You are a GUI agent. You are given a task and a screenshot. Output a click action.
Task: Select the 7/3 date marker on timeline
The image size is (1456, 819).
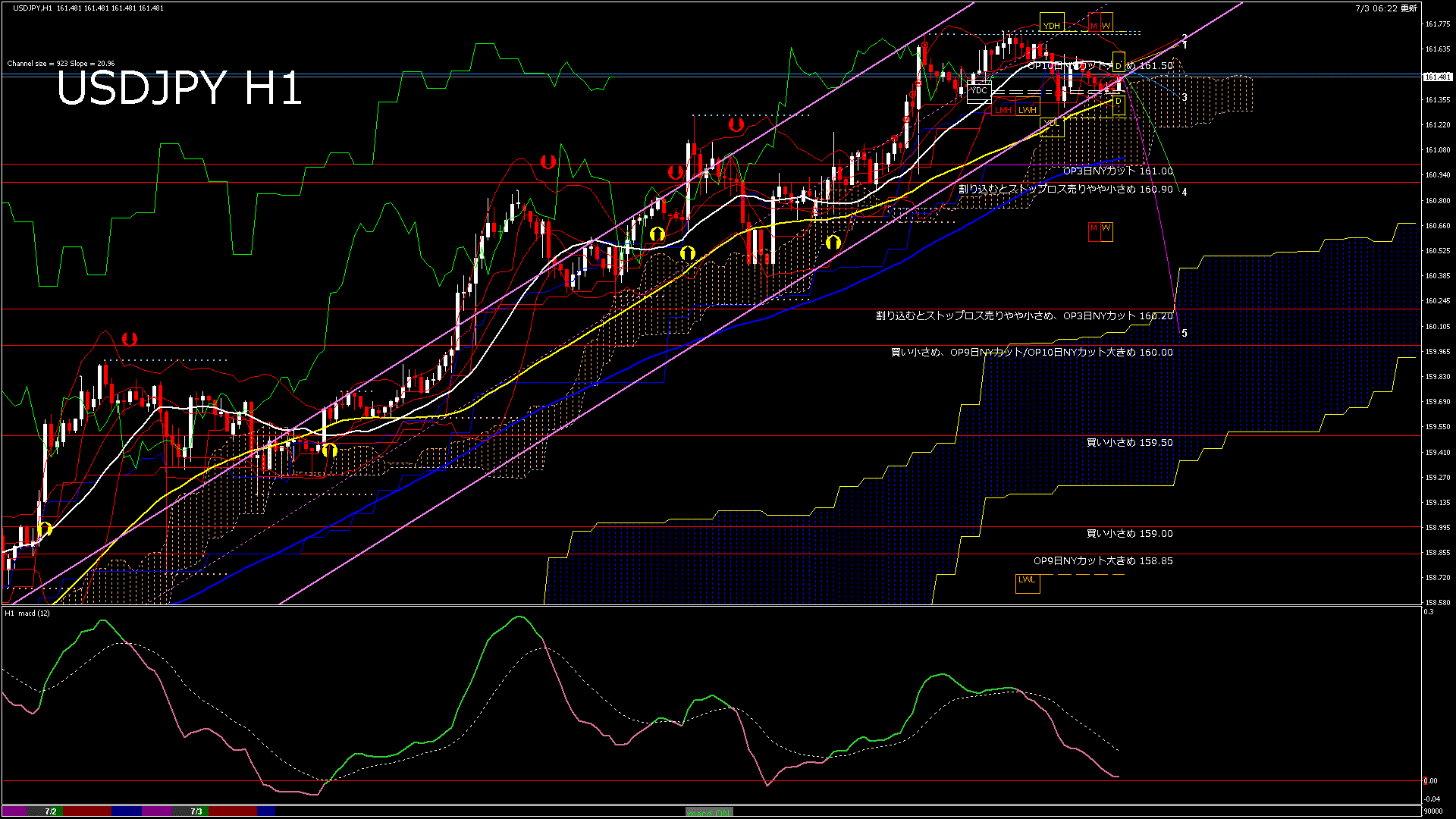pos(196,811)
